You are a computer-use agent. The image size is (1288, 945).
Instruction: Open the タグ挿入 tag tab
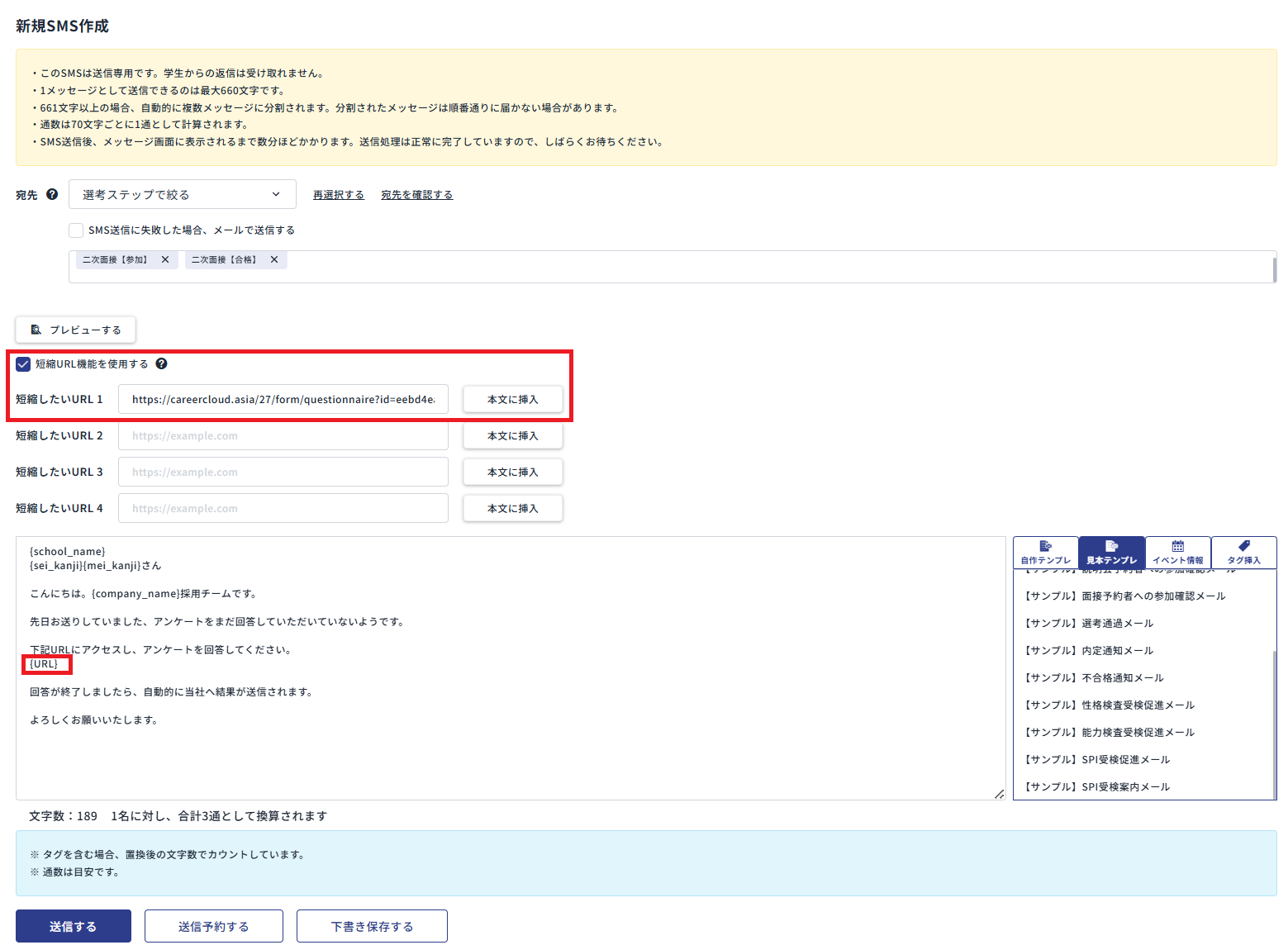pos(1243,552)
